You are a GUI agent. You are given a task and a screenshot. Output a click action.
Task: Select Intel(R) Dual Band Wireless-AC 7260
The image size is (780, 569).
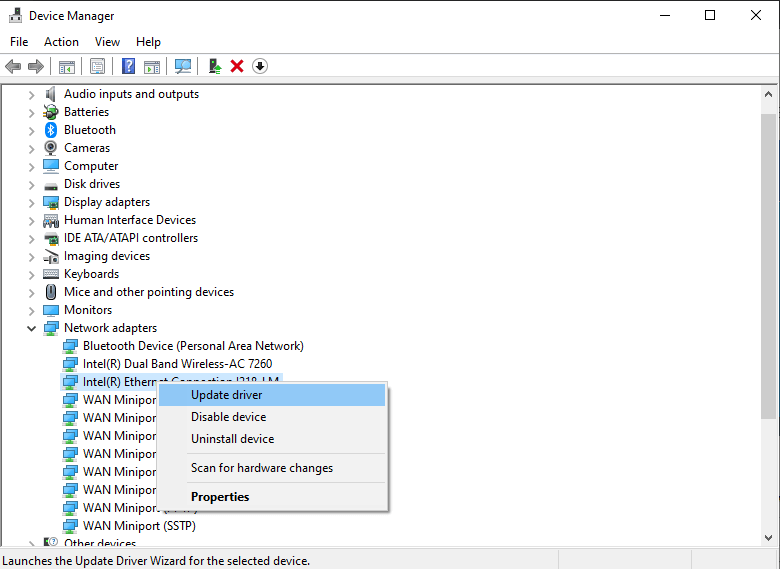point(178,364)
